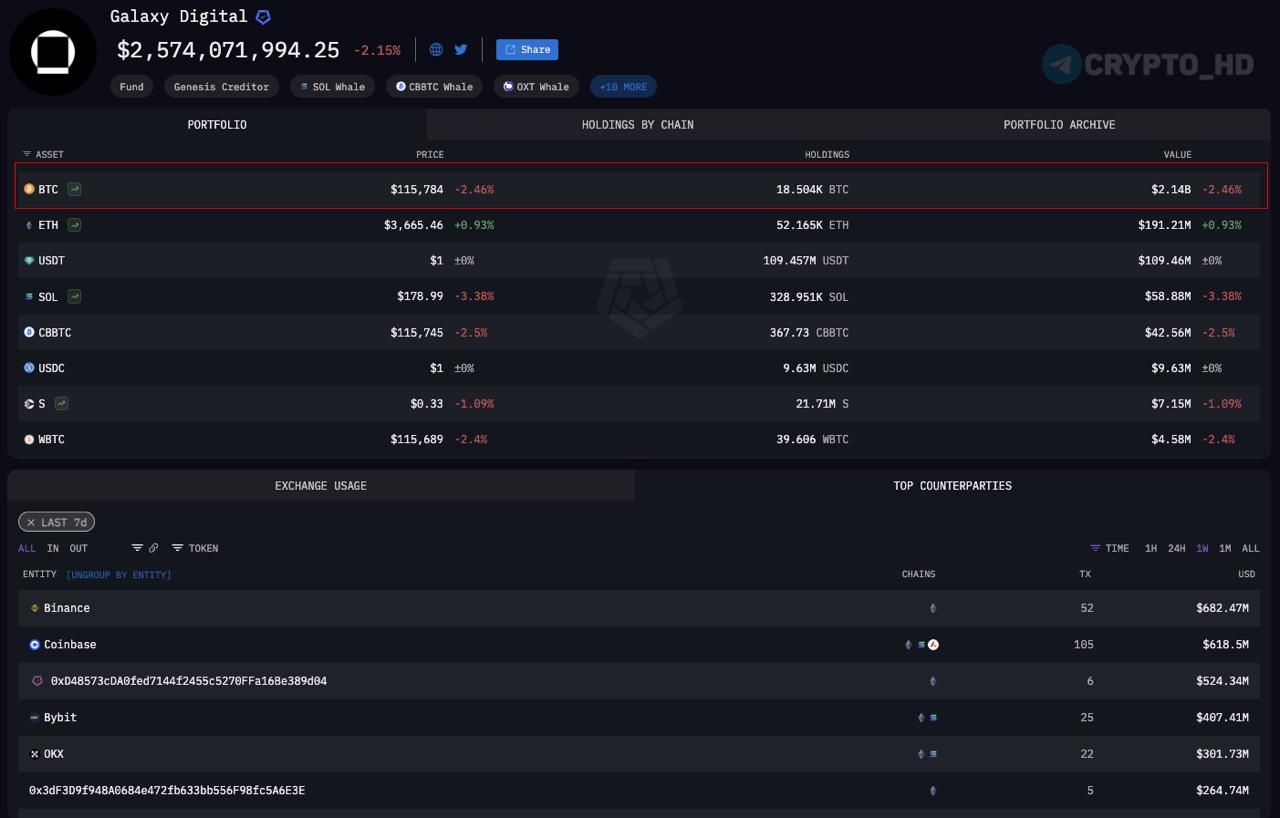Select the OXT Whale tag

tap(536, 87)
